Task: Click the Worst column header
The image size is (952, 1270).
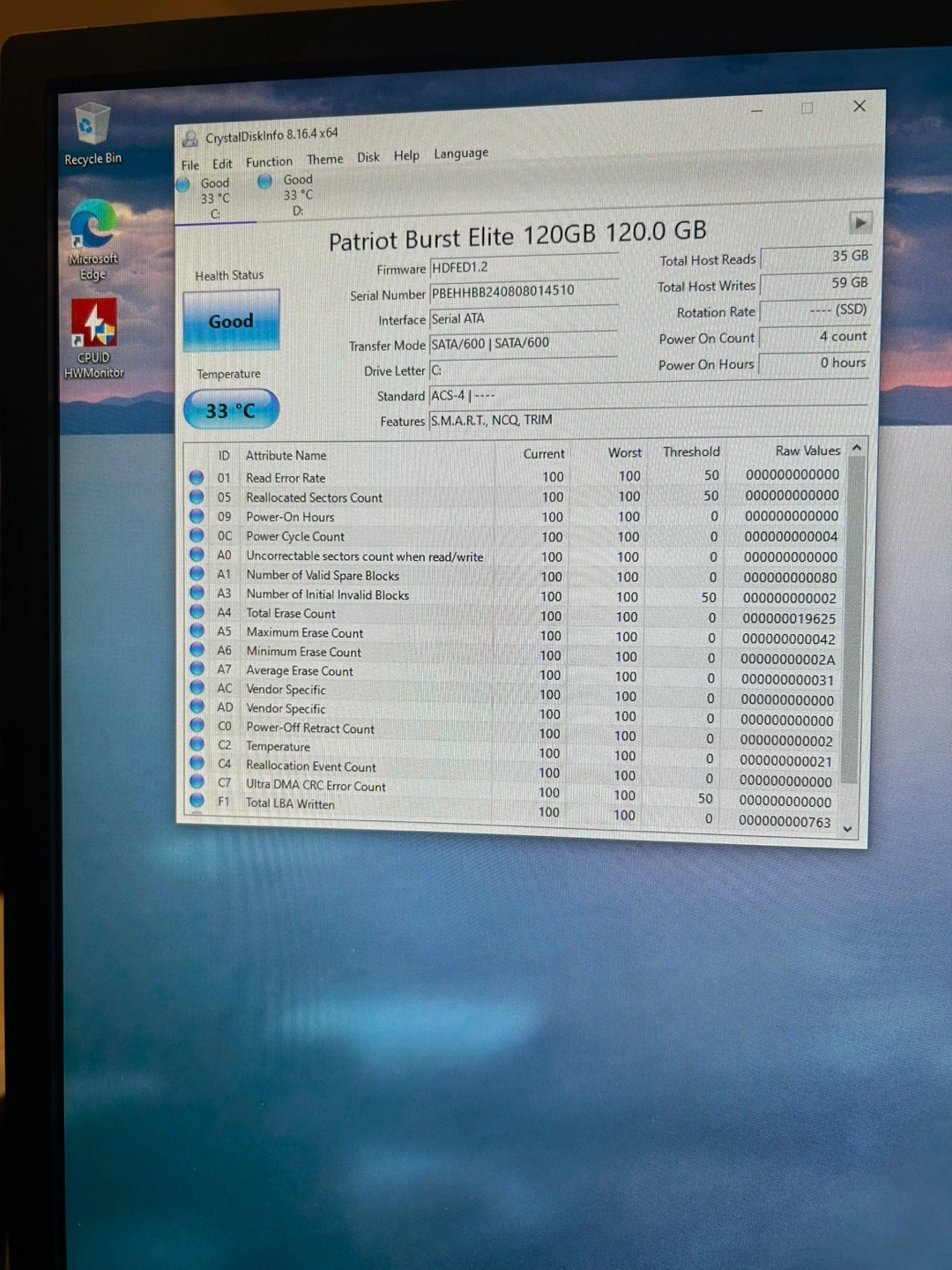Action: (625, 452)
